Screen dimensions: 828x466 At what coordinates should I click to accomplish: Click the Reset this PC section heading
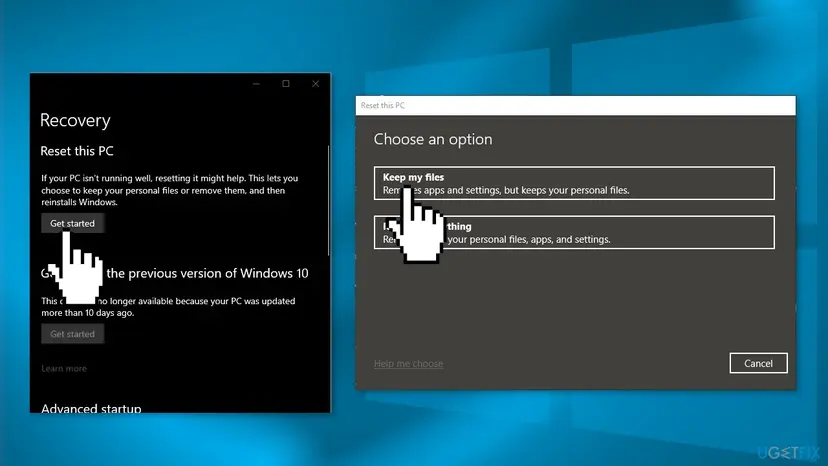tap(77, 151)
